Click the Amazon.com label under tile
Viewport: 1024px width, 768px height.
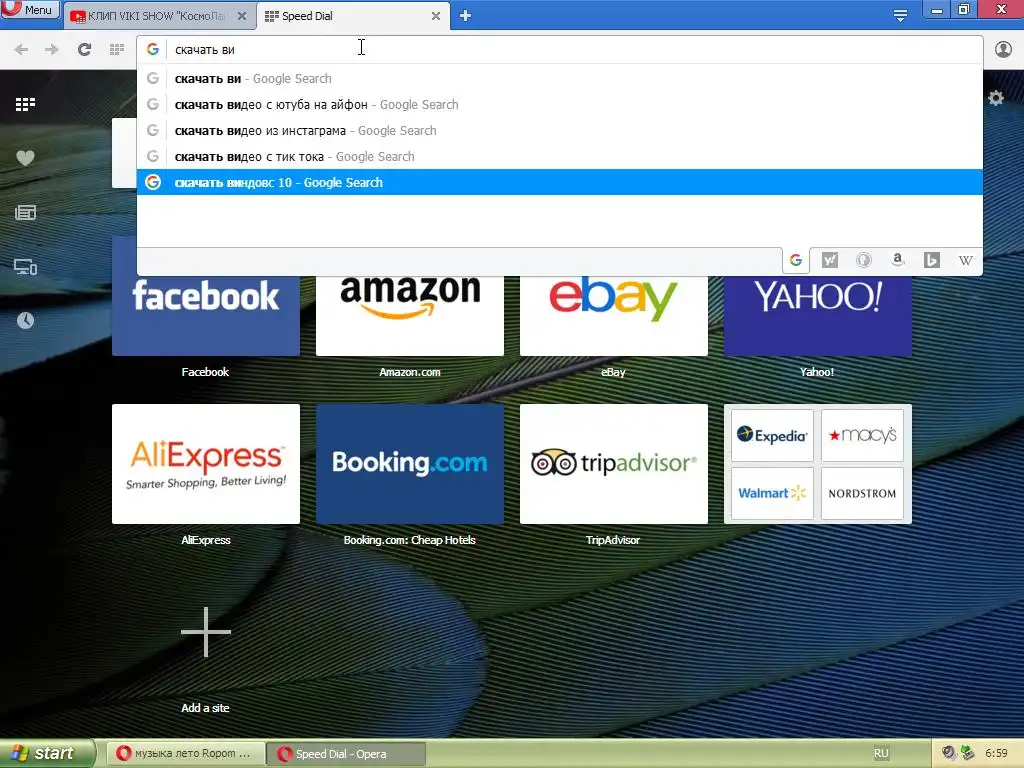[x=409, y=372]
